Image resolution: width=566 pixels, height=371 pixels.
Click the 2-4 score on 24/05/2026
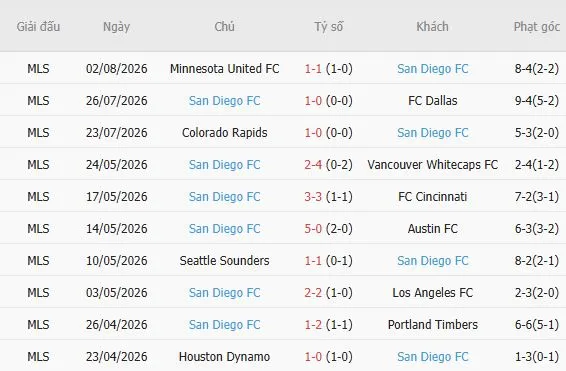[313, 165]
